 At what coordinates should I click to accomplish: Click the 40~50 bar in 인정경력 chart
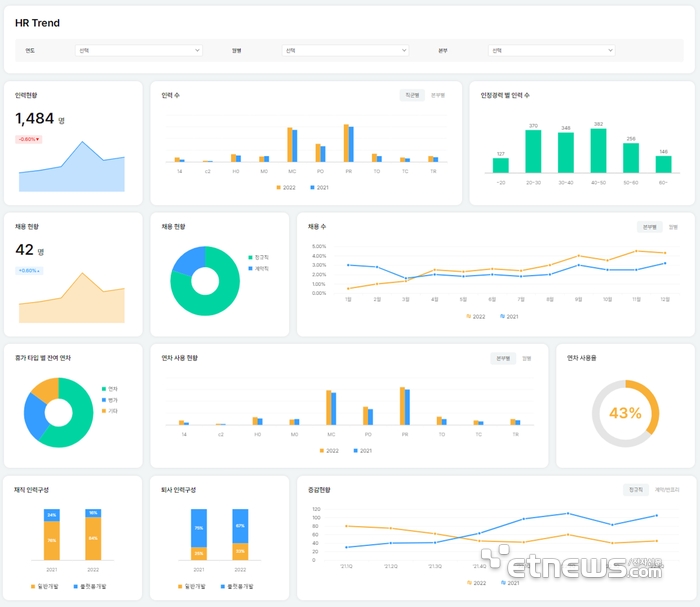coord(599,151)
